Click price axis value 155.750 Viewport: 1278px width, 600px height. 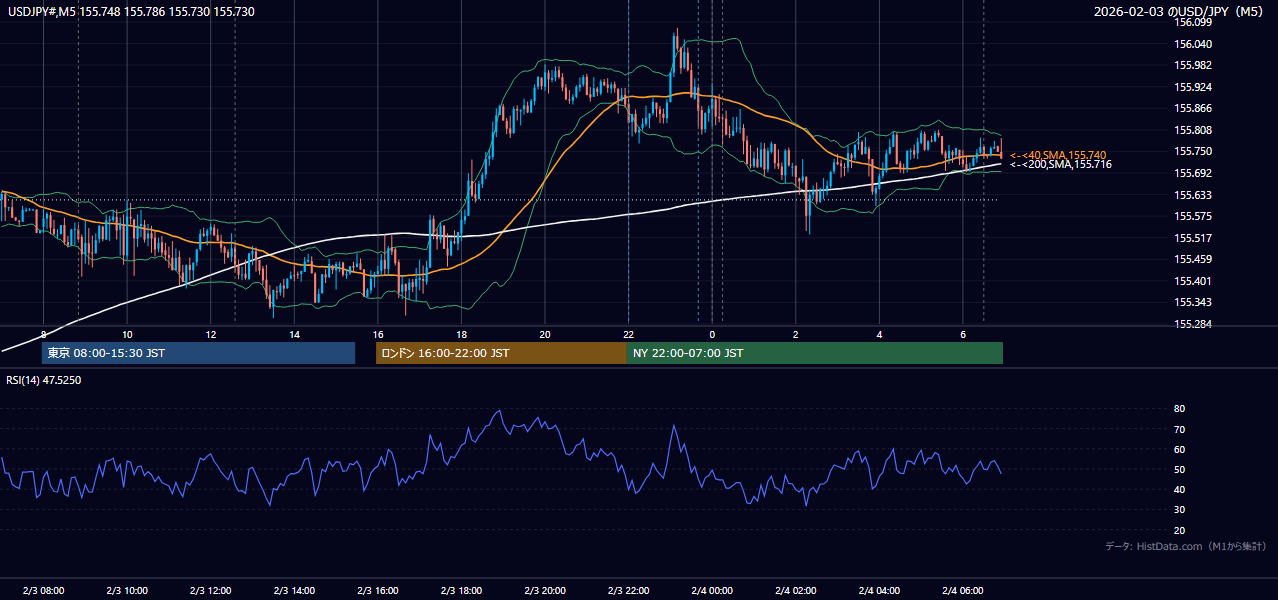pos(1193,151)
